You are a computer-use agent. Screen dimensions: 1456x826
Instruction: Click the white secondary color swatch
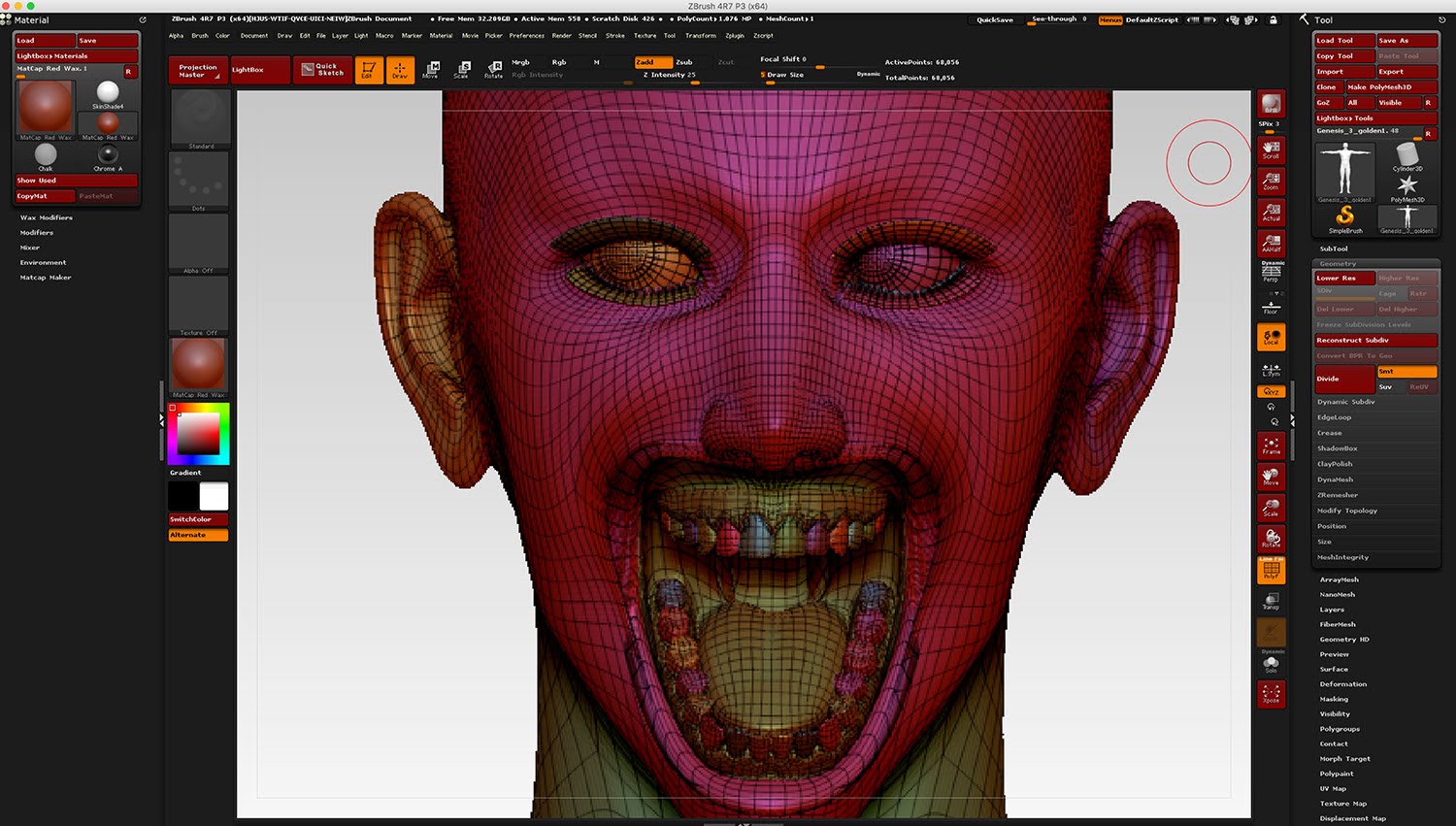click(x=214, y=496)
